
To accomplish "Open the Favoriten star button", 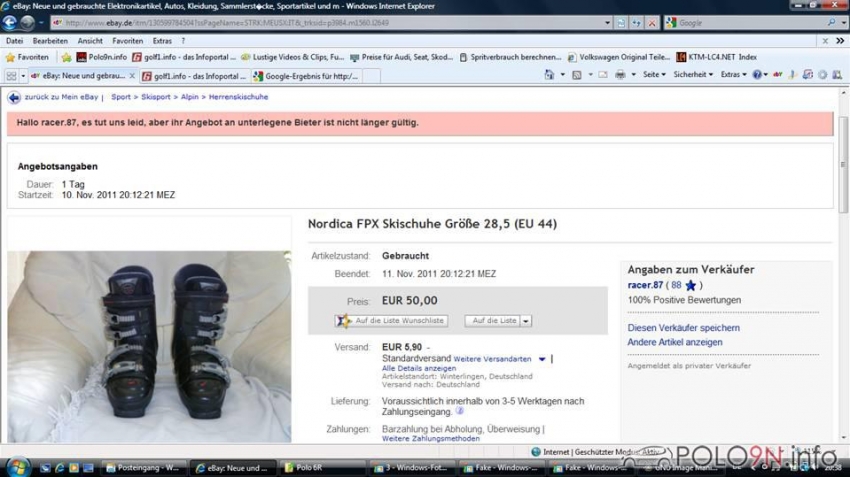I will [27, 57].
